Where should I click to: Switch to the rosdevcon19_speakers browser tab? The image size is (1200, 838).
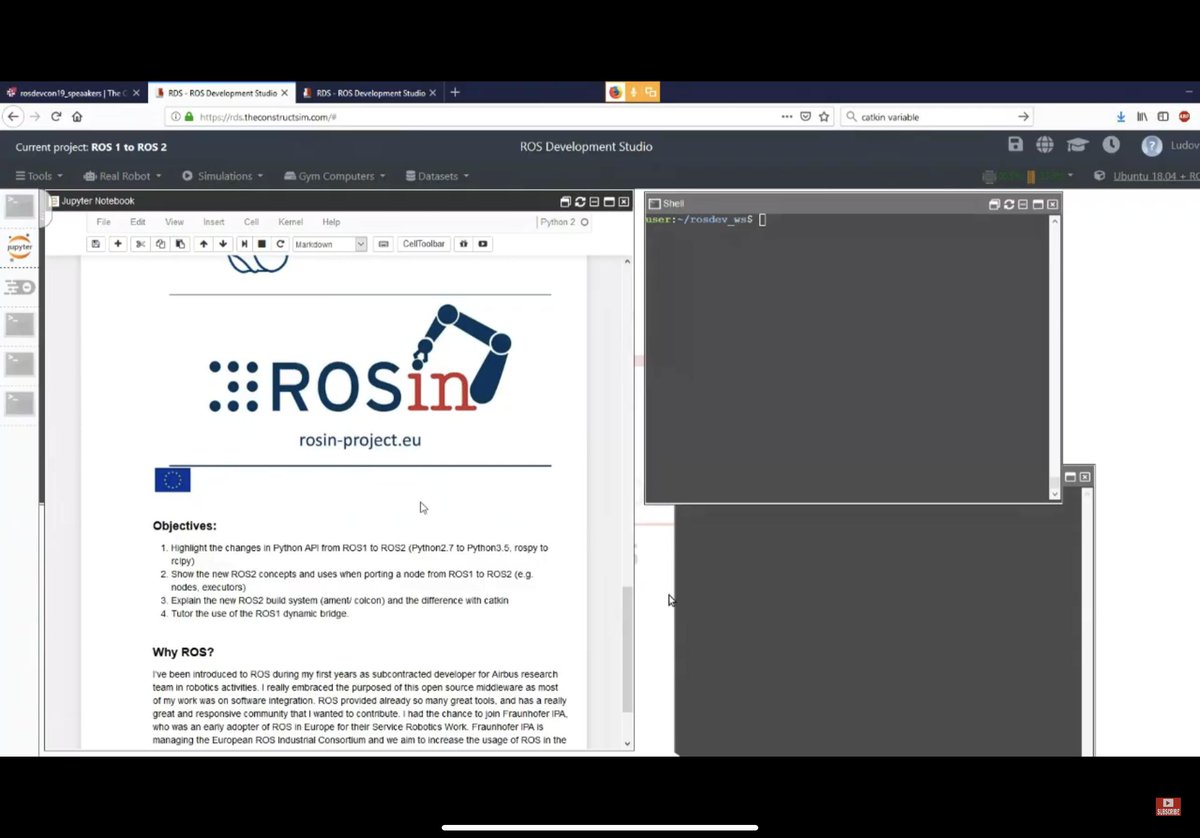[72, 93]
